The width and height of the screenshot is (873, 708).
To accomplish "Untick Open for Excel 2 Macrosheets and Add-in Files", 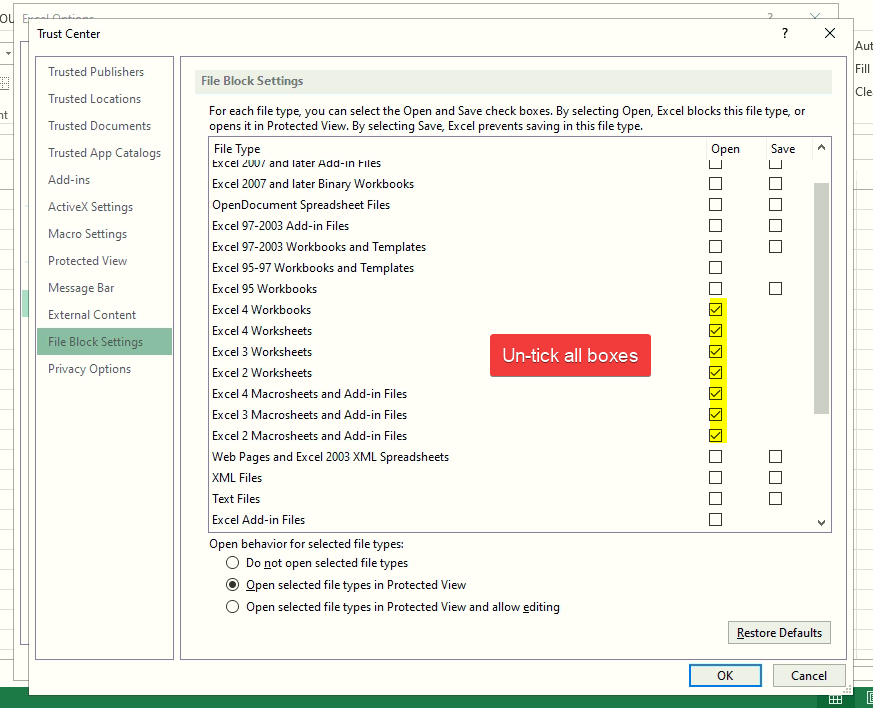I will (715, 435).
